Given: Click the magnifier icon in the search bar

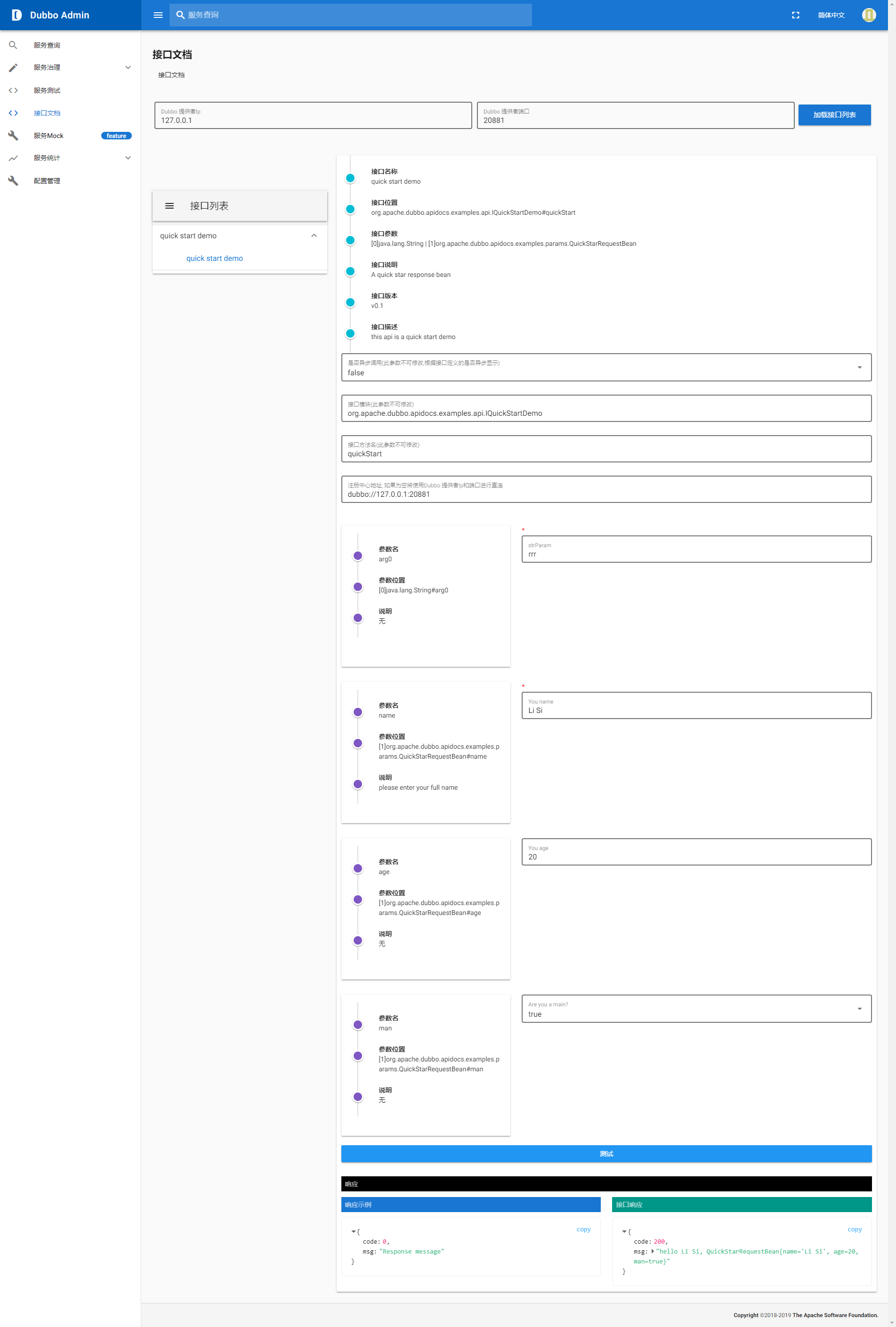Looking at the screenshot, I should [x=180, y=15].
